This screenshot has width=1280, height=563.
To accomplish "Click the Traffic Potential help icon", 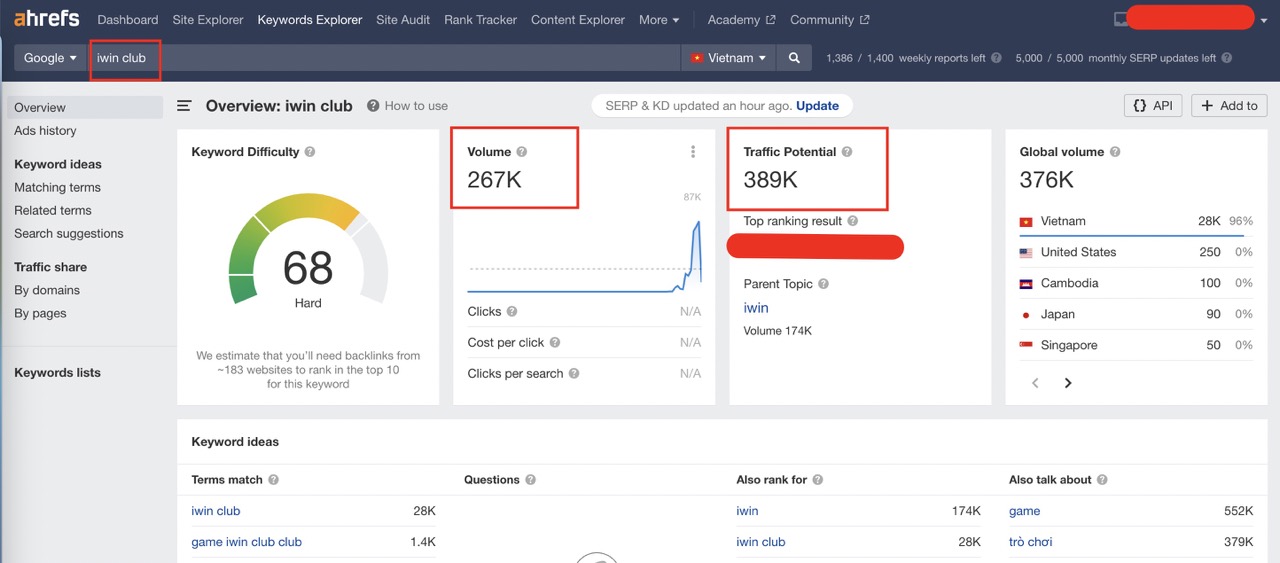I will point(847,152).
